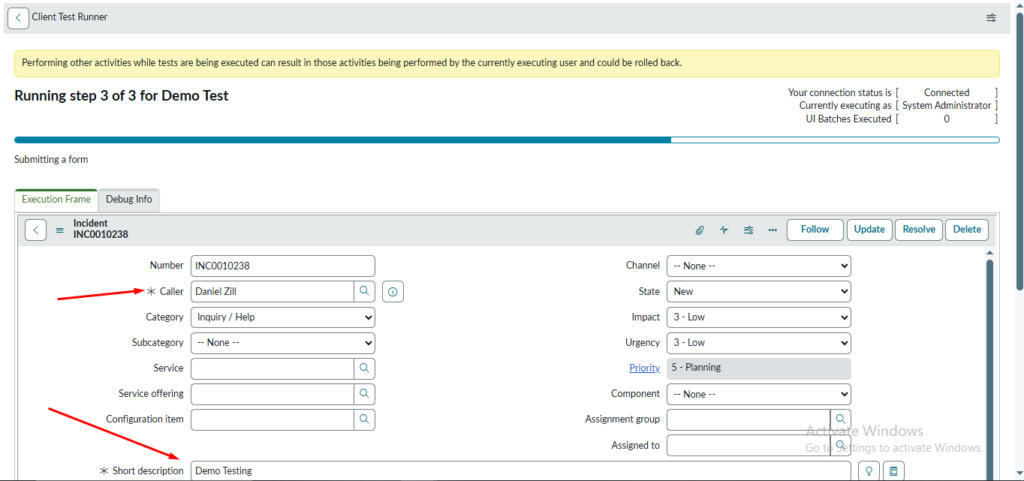Show Caller record info icon
The width and height of the screenshot is (1024, 481).
coord(392,291)
